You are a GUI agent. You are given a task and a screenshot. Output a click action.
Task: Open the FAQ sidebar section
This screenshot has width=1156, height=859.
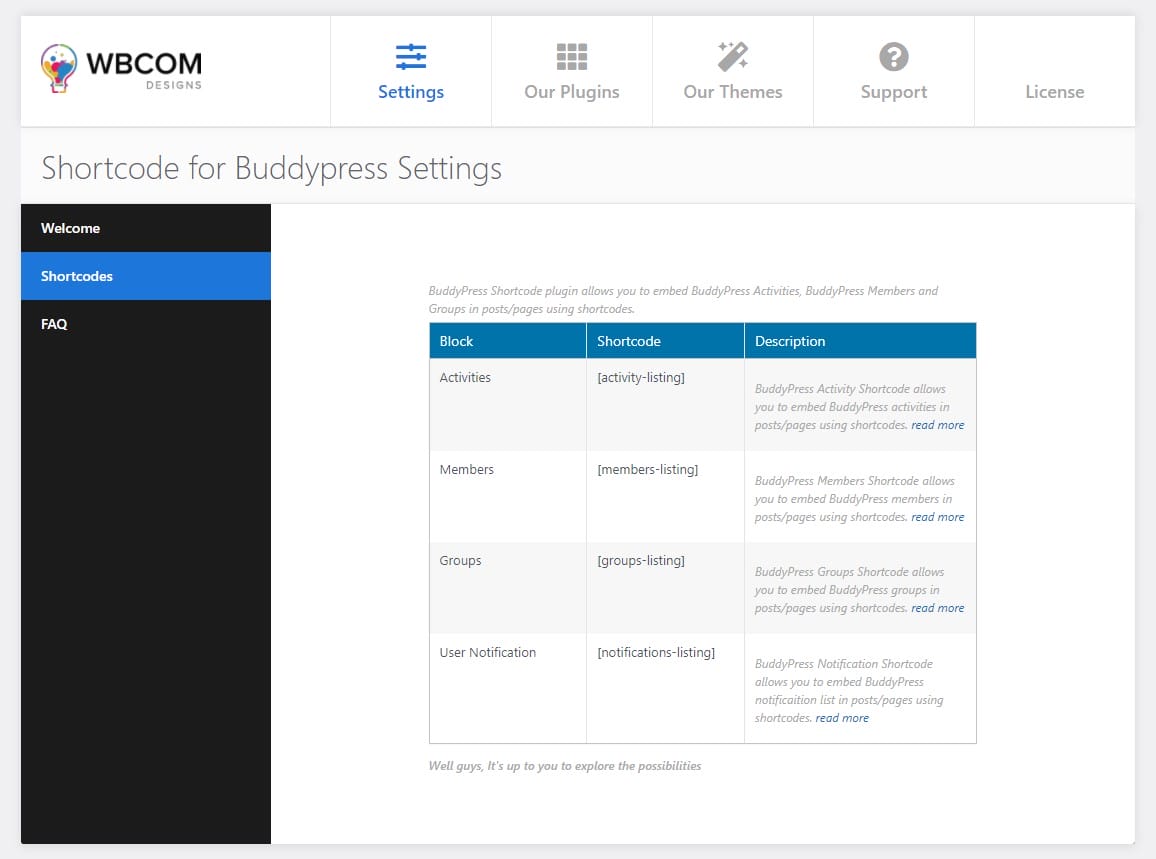[54, 324]
